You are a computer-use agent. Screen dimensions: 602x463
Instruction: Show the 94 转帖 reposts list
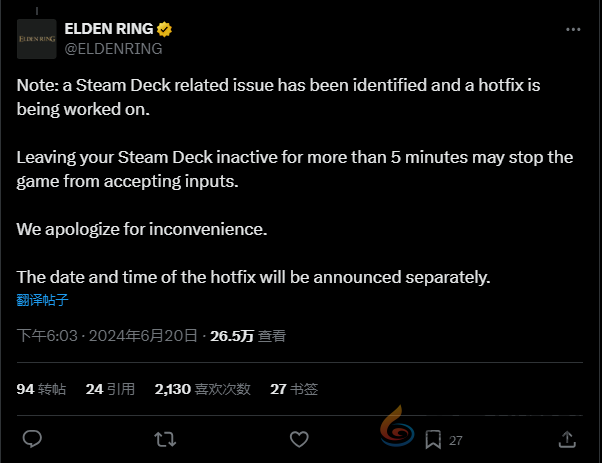[x=42, y=388]
